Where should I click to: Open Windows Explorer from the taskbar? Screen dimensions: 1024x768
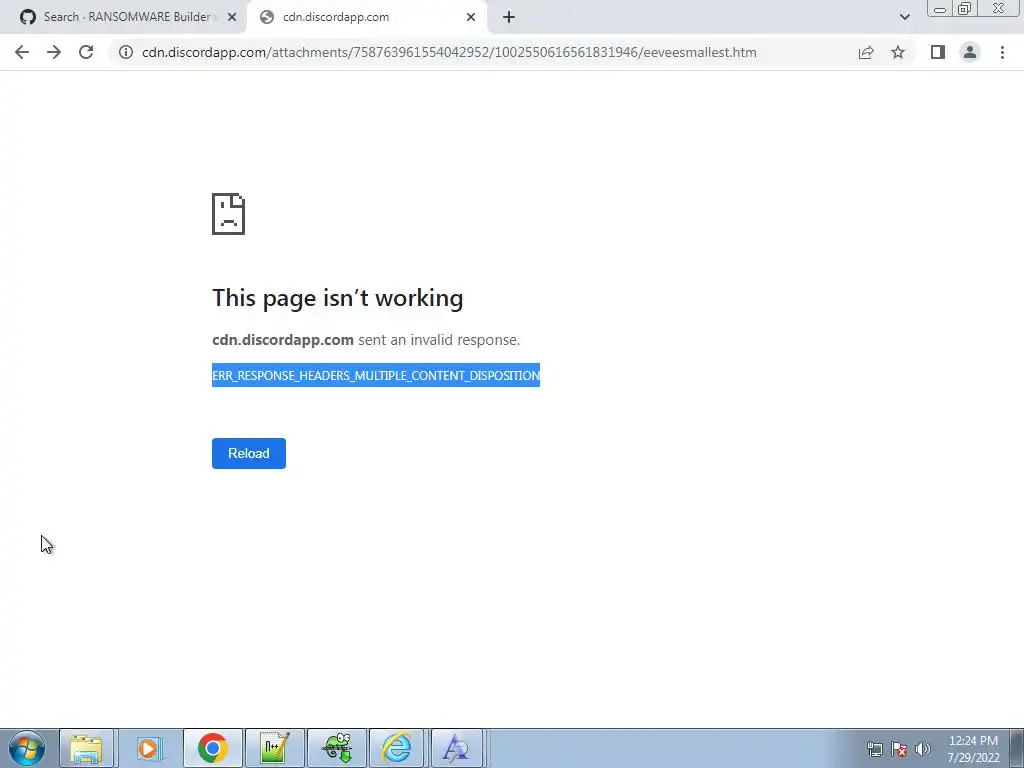86,748
